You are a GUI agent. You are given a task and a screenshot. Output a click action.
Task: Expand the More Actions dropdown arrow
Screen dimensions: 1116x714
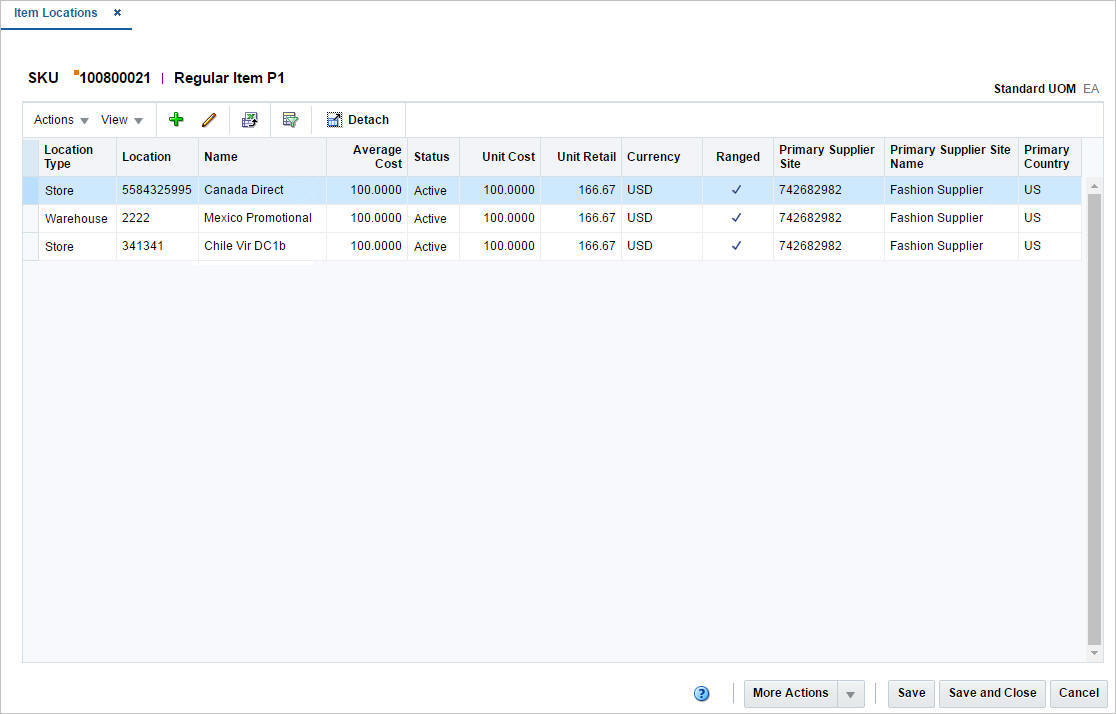(851, 693)
